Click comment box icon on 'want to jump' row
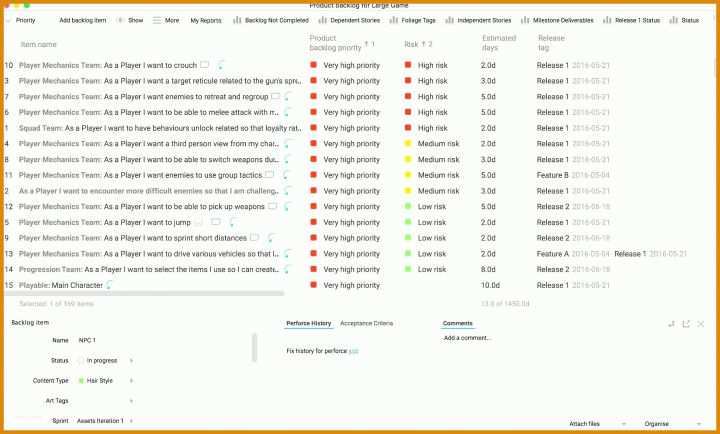Image resolution: width=720 pixels, height=434 pixels. coord(215,222)
